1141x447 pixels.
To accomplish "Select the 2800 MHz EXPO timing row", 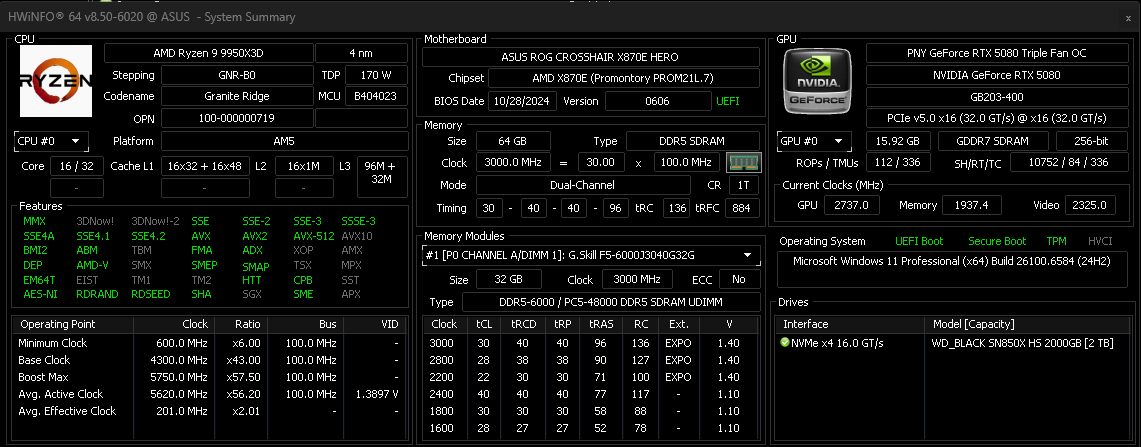I will [593, 360].
